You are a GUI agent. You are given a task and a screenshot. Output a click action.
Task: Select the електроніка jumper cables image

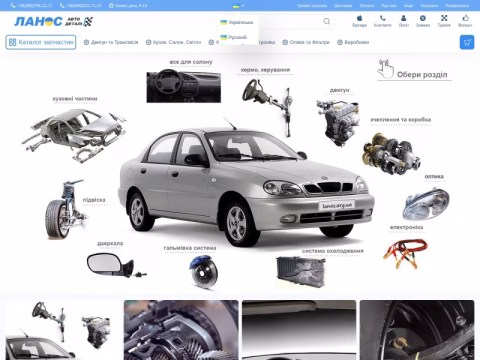(x=405, y=253)
